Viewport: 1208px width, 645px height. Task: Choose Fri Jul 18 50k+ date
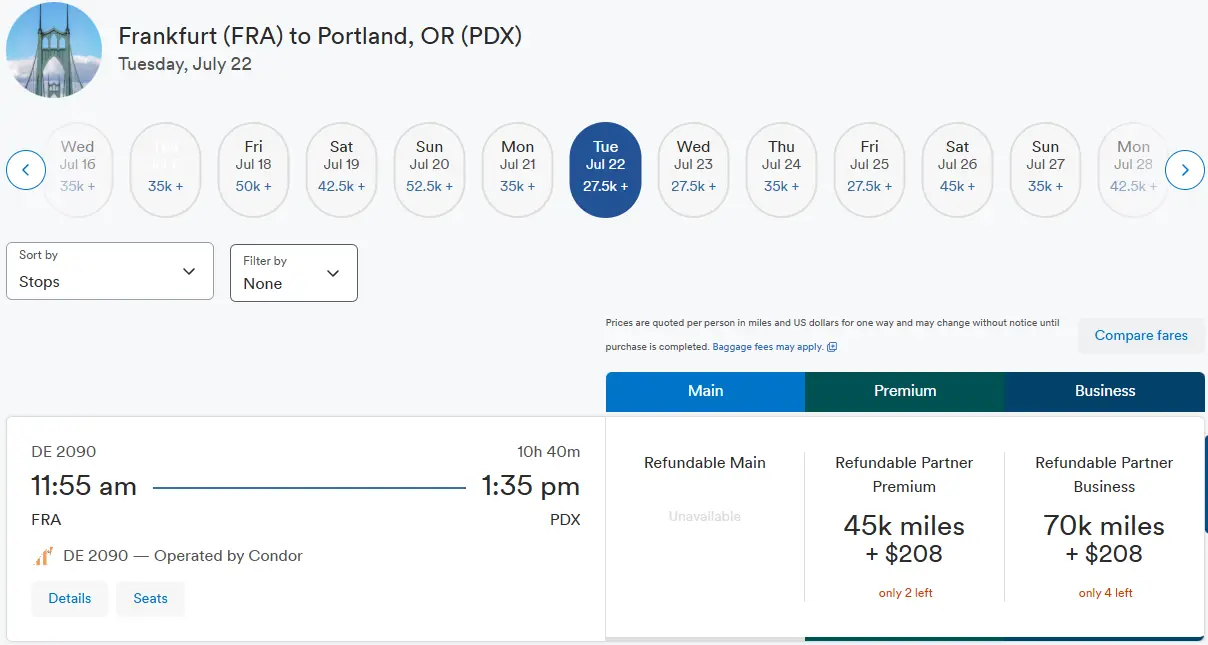pos(254,170)
